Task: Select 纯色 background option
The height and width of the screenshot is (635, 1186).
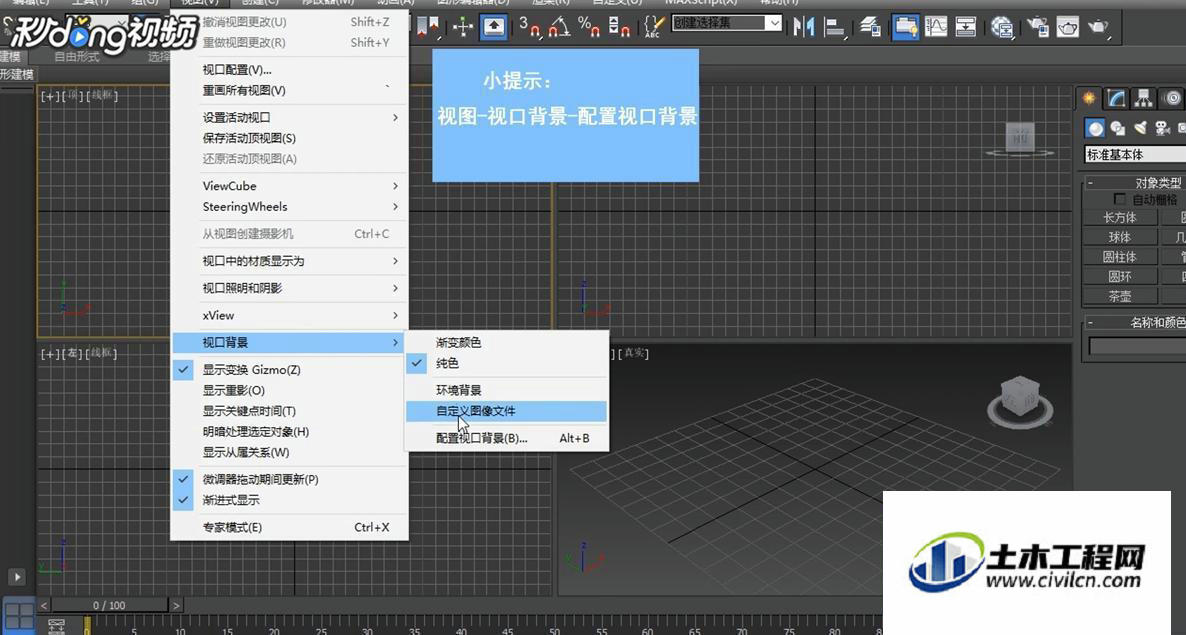Action: [x=507, y=363]
